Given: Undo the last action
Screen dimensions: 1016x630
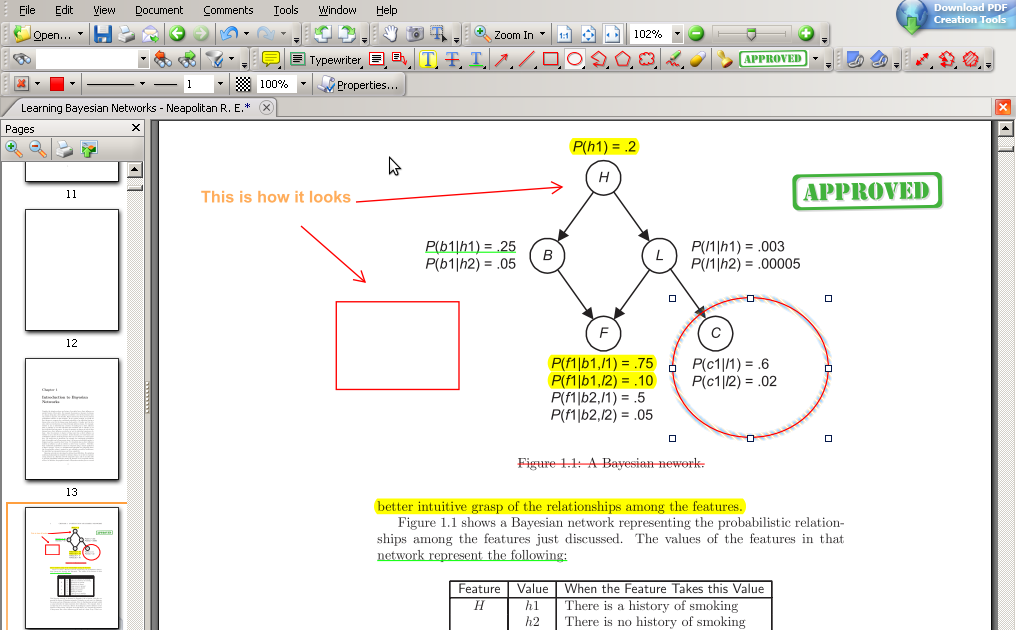Looking at the screenshot, I should [x=228, y=34].
